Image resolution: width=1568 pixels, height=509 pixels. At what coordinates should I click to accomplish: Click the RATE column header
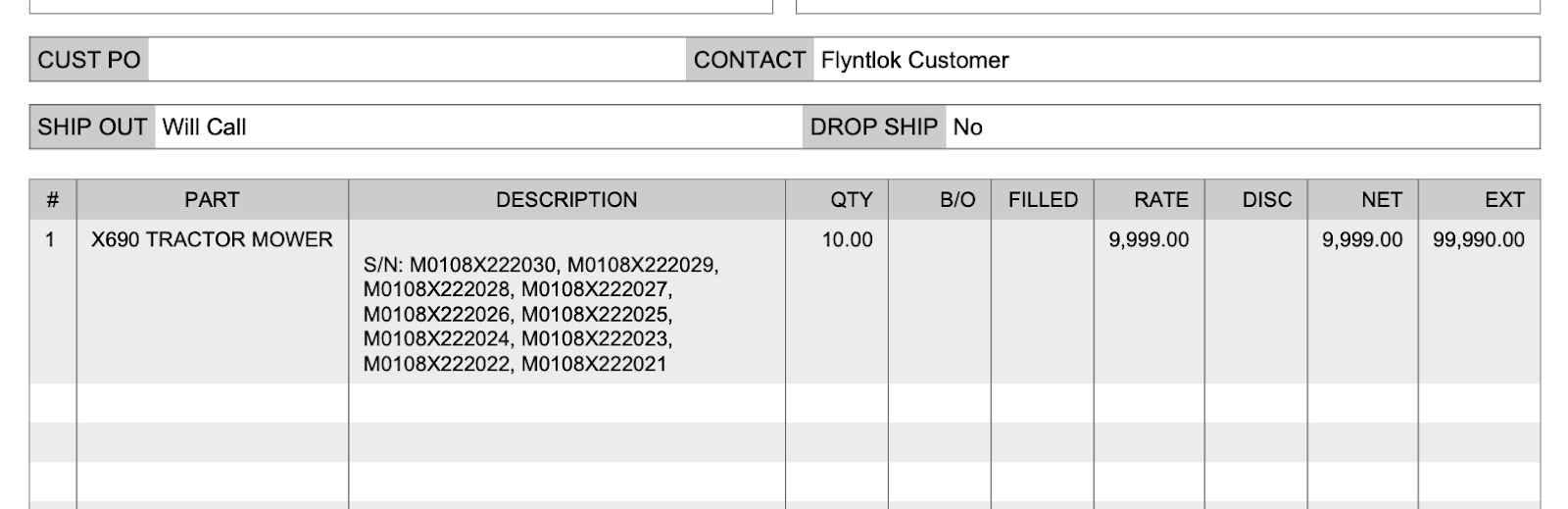click(1150, 200)
